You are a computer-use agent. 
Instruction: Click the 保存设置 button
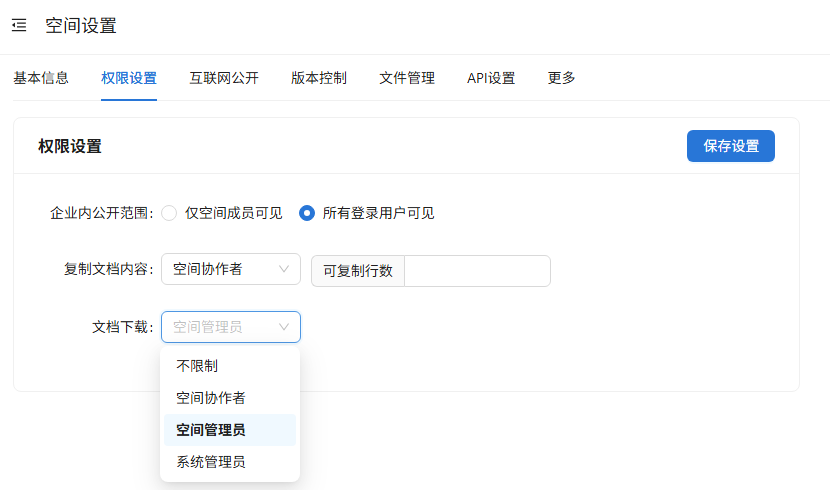click(730, 146)
